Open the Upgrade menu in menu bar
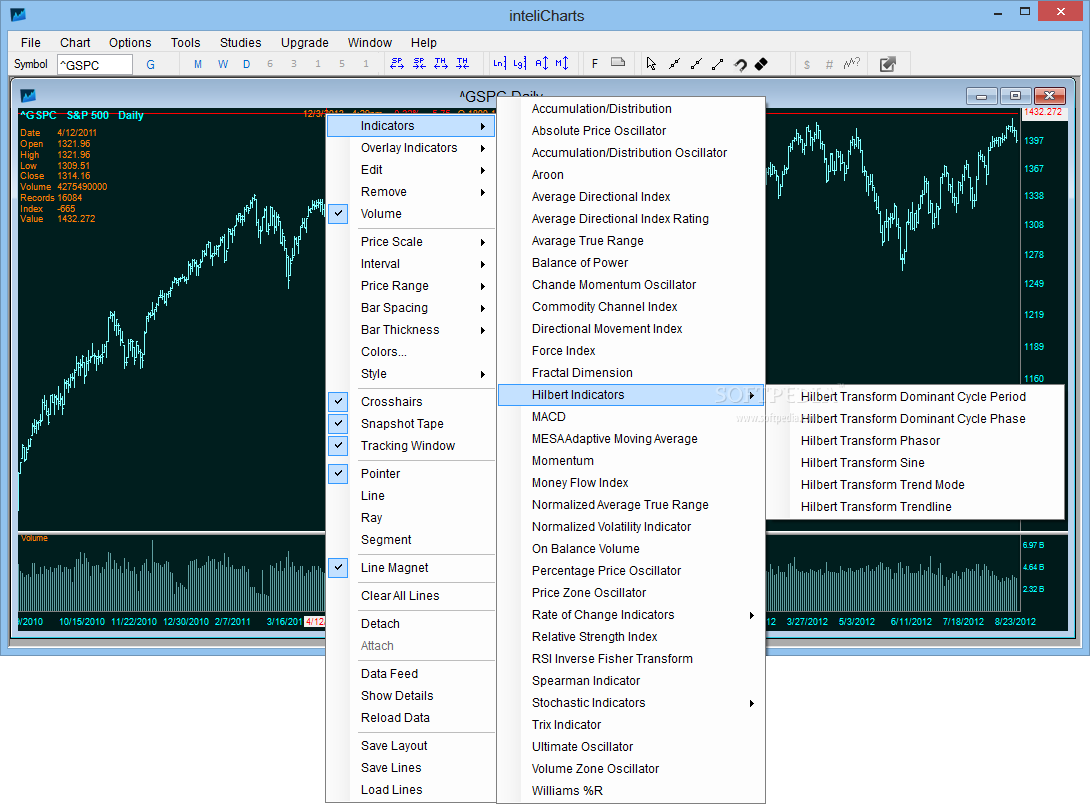This screenshot has width=1090, height=804. pos(304,42)
